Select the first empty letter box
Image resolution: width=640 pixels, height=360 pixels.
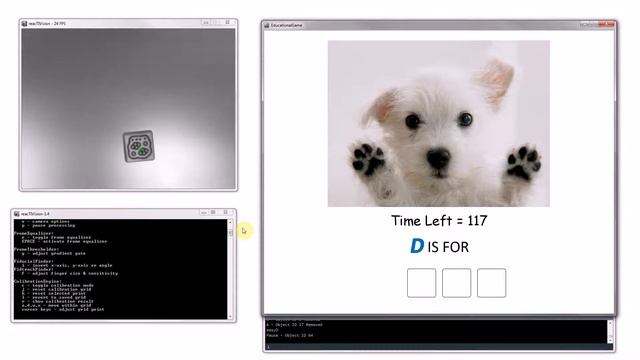421,283
